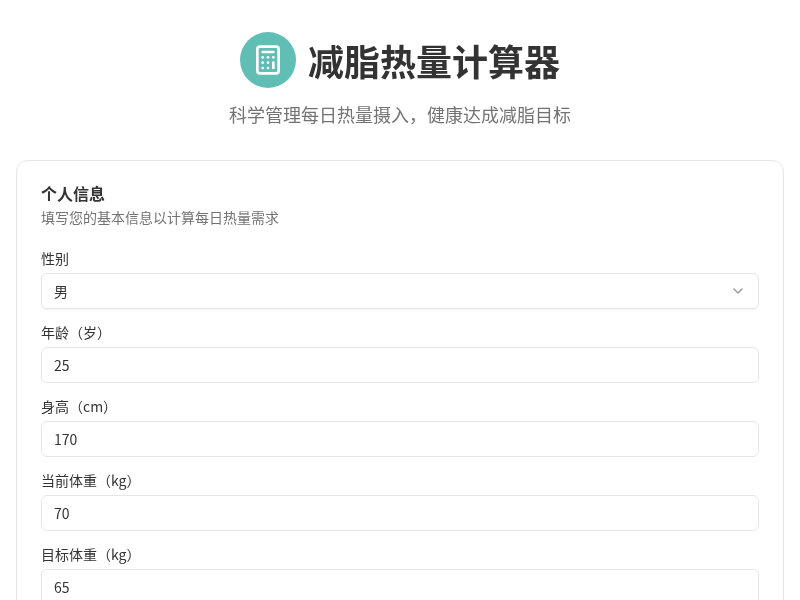
Task: Click the teal calculator icon
Action: tap(268, 60)
